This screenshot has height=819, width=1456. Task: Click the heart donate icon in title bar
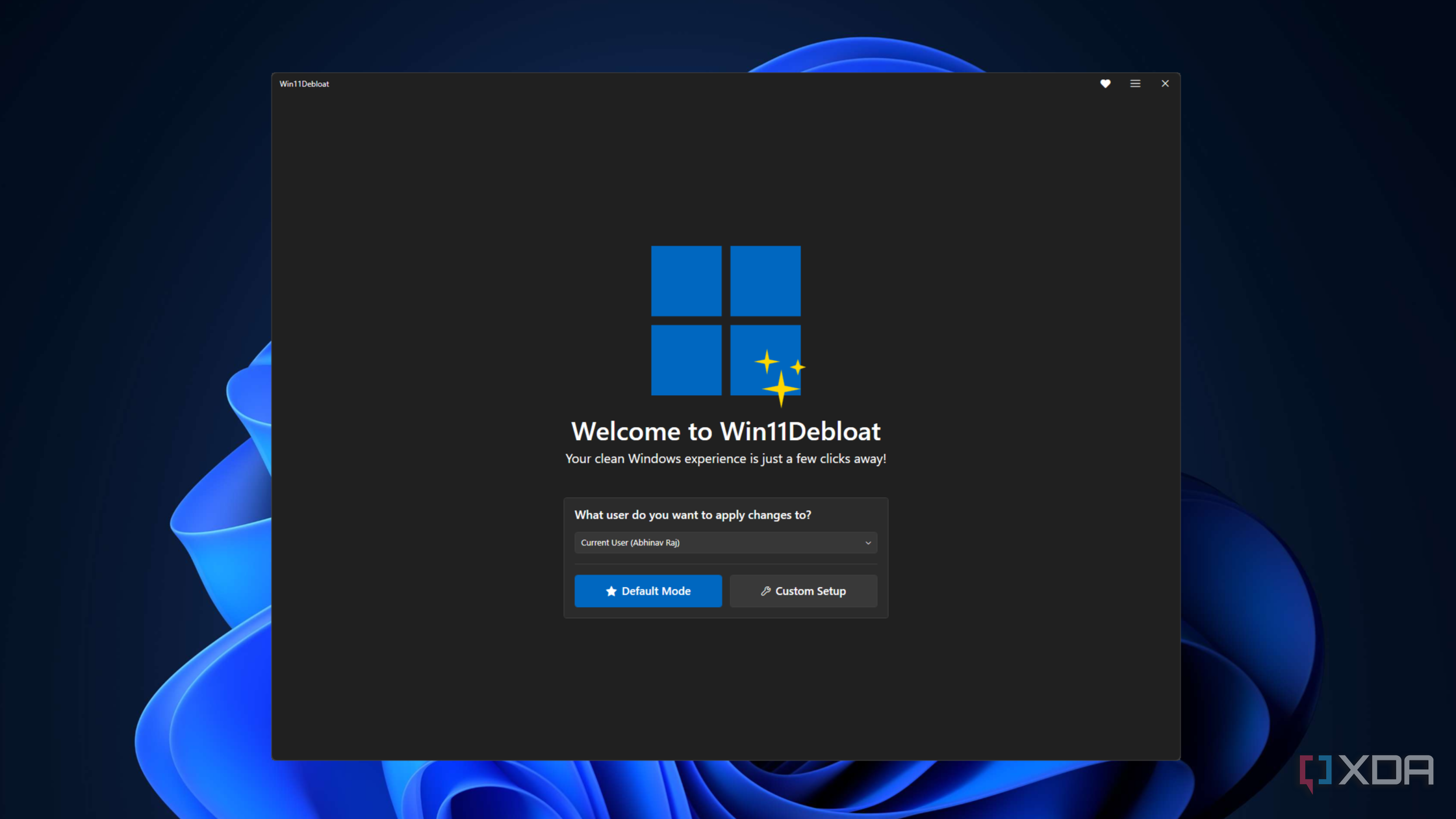click(x=1105, y=83)
